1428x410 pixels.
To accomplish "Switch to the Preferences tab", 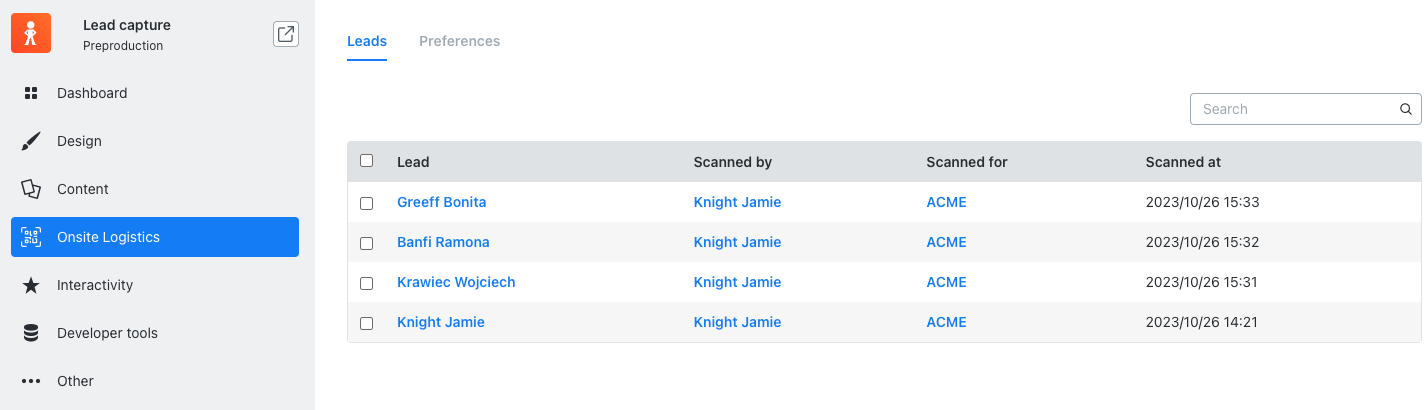I will [x=459, y=41].
